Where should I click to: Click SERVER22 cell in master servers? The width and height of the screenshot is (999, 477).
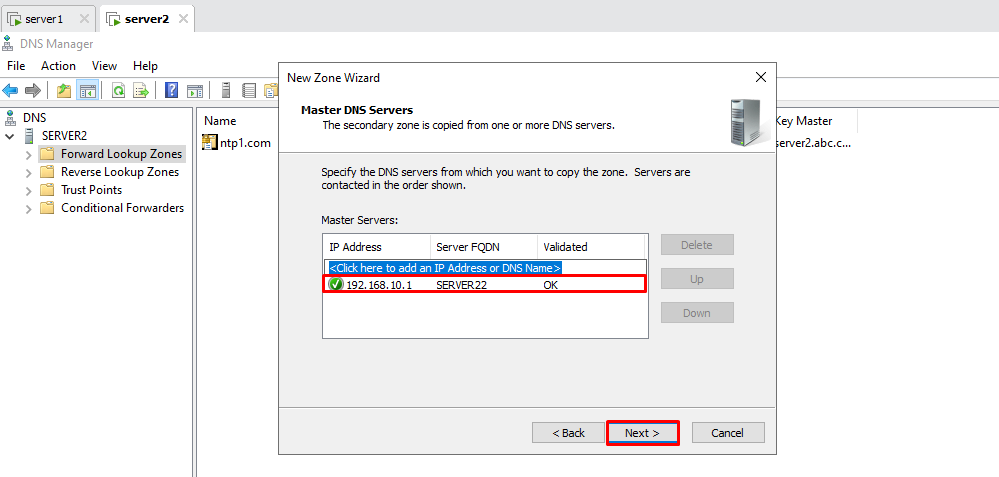tap(461, 285)
